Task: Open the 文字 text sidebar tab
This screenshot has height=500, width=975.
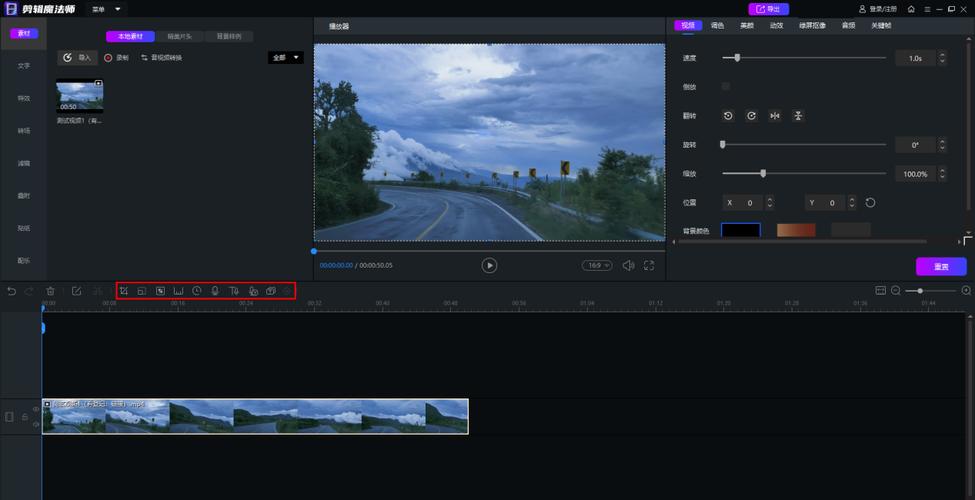Action: coord(24,66)
